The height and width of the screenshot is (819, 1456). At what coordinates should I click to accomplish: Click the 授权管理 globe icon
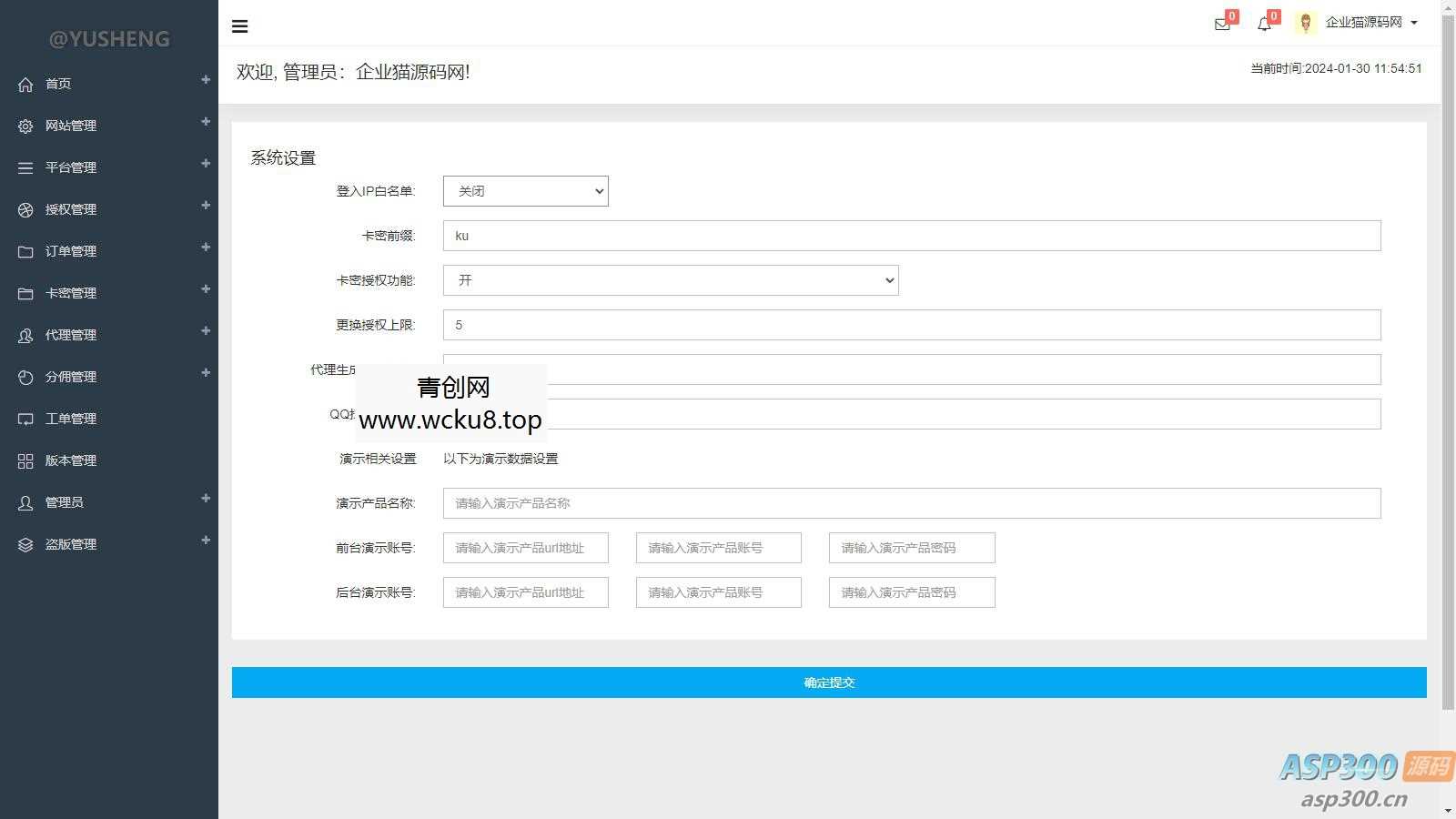pyautogui.click(x=25, y=208)
